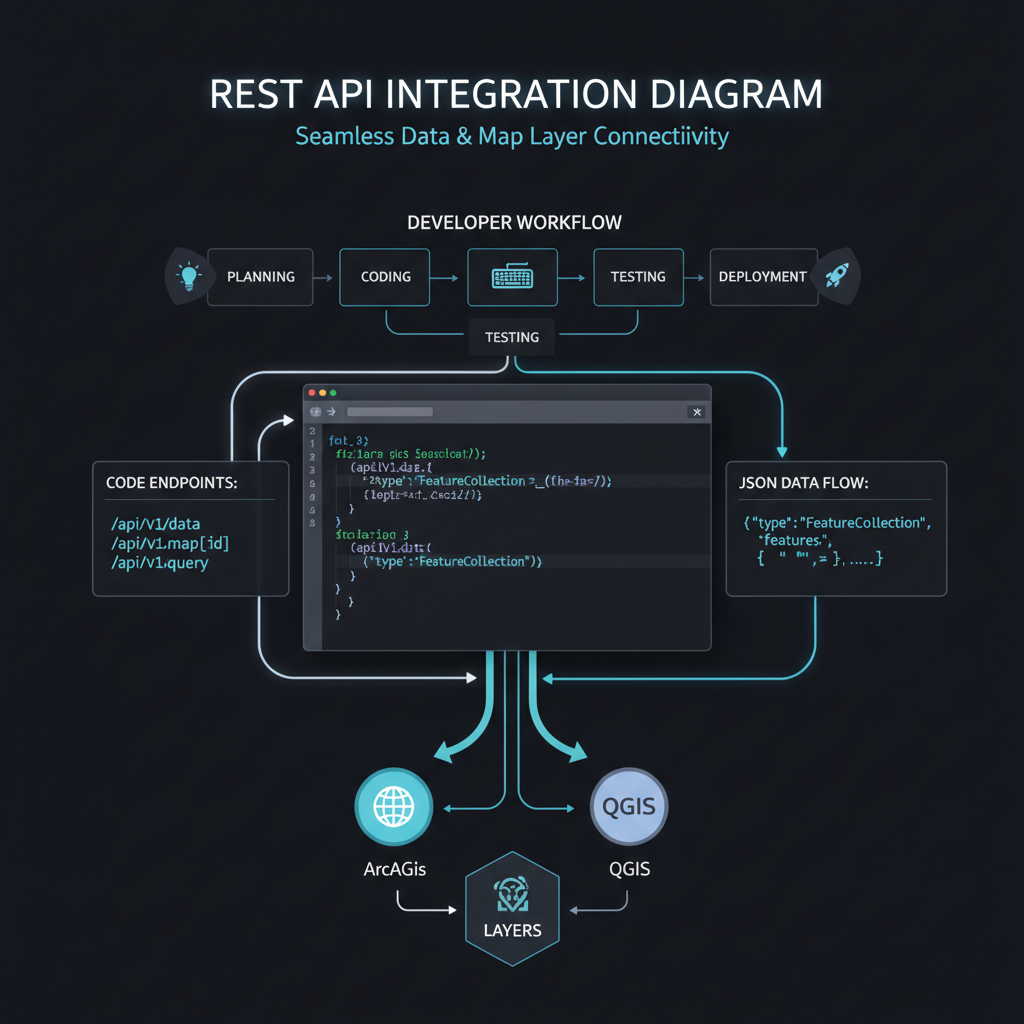Click the forward arrow in code window toolbar
This screenshot has width=1024, height=1024.
click(x=331, y=411)
